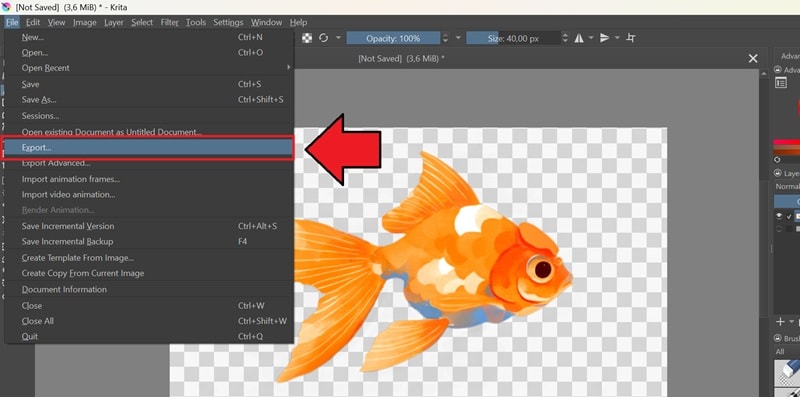This screenshot has height=397, width=800.
Task: Click the red hue color bar
Action: pos(787,142)
